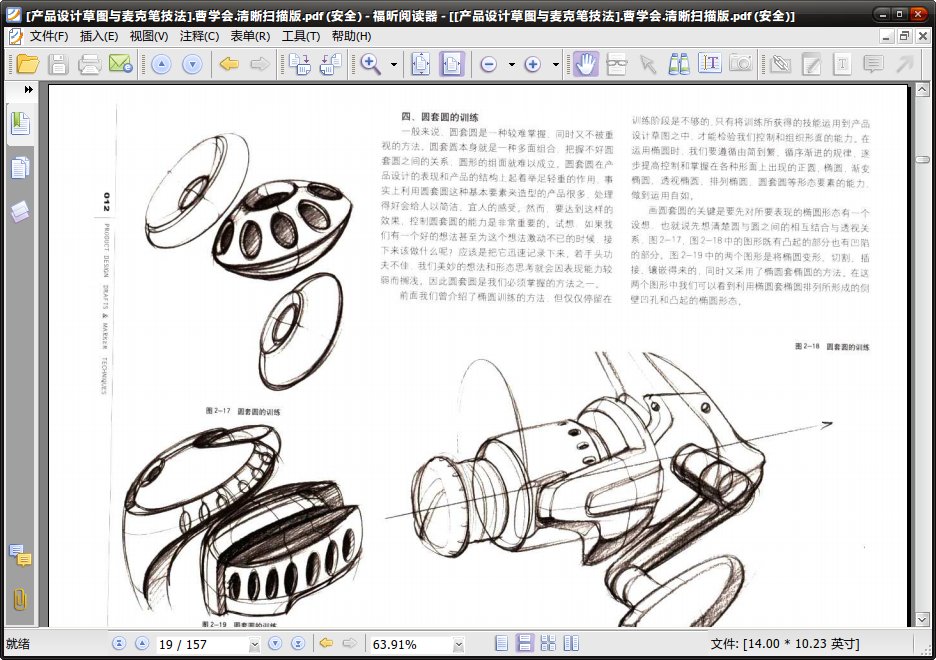
Task: Open dropdown arrow next to minus zoom button
Action: [x=511, y=64]
